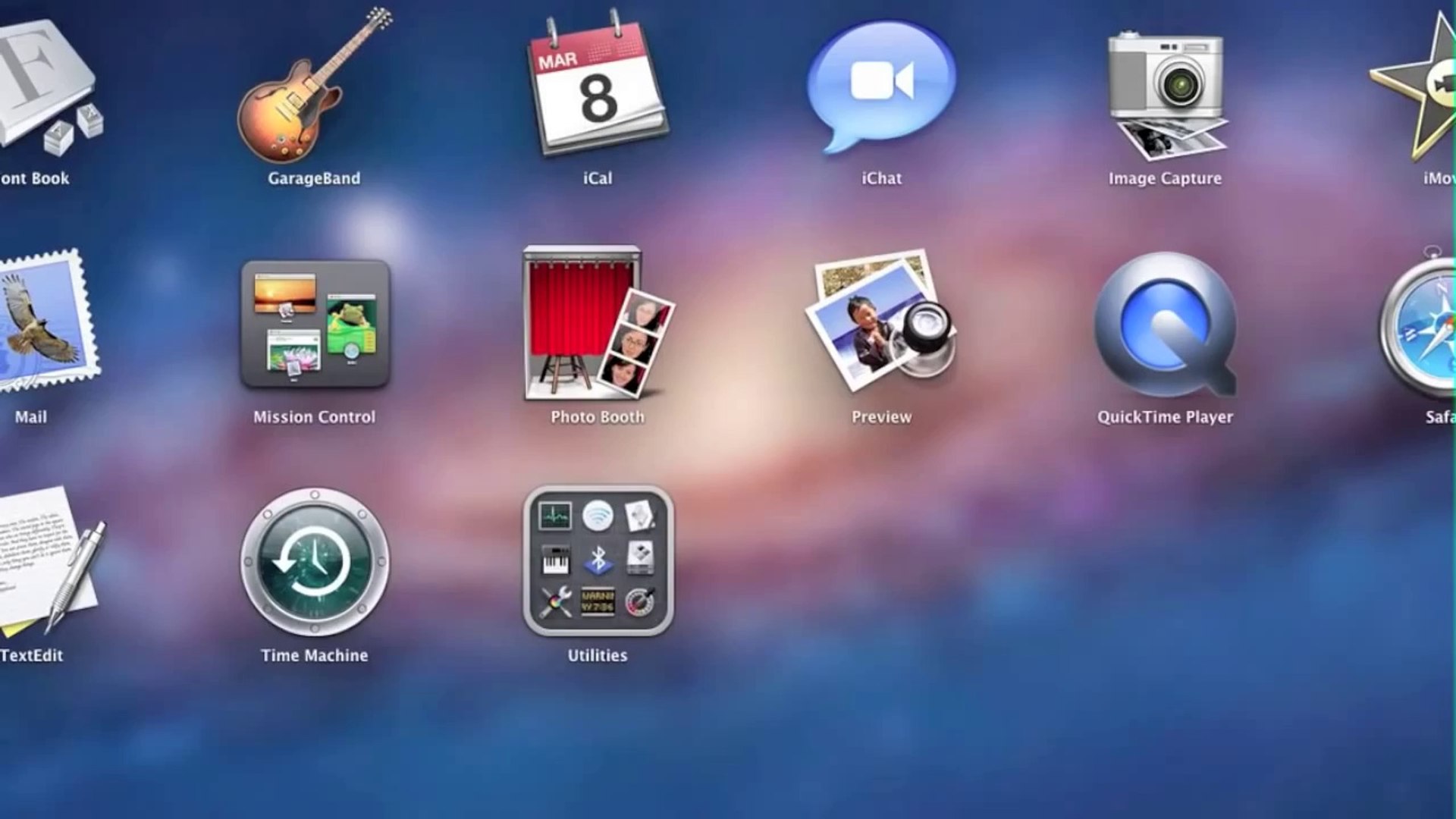Open iChat speech bubble icon

pos(881,83)
